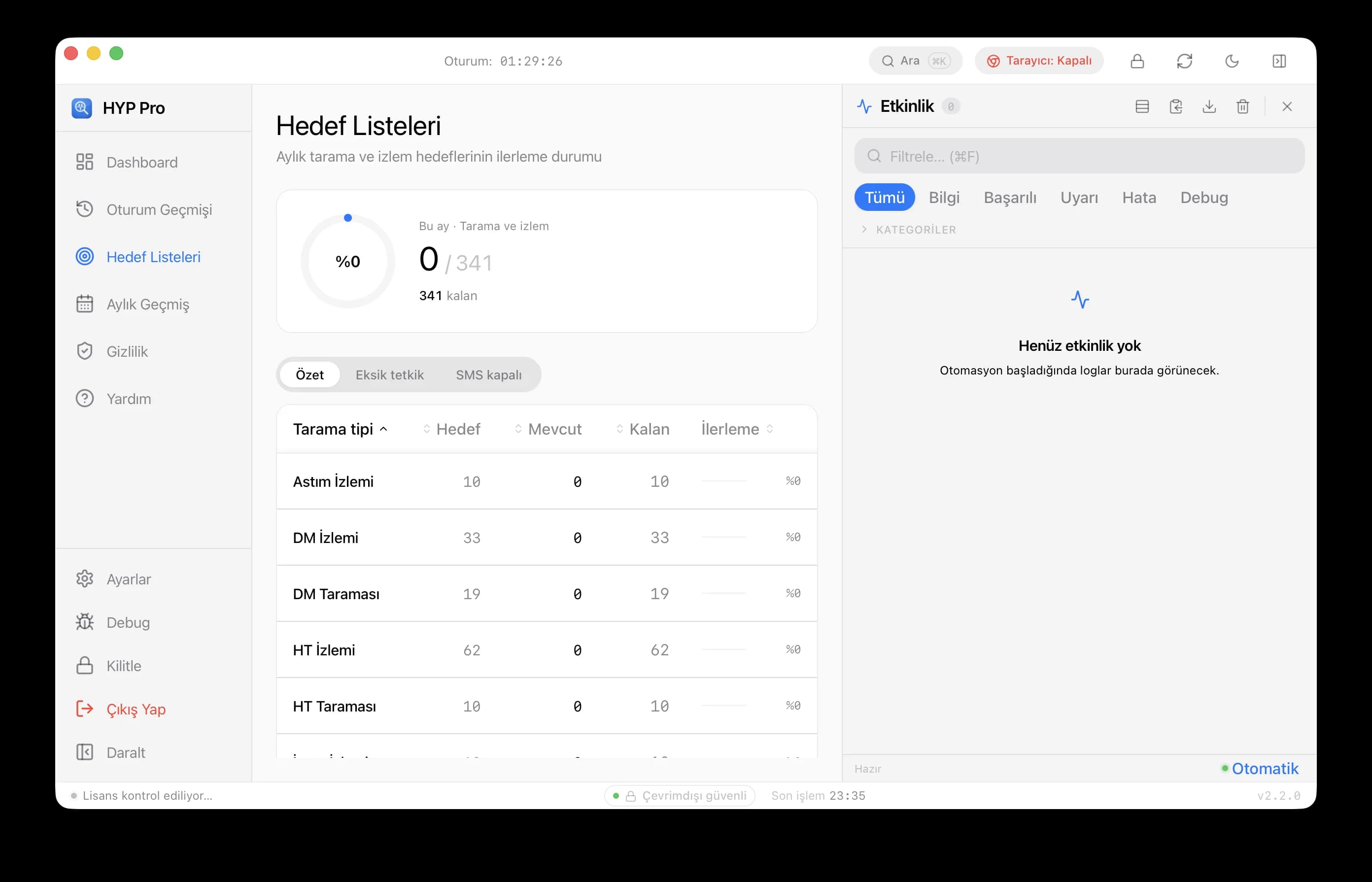Toggle dark mode with the moon icon
This screenshot has width=1372, height=882.
pyautogui.click(x=1232, y=61)
